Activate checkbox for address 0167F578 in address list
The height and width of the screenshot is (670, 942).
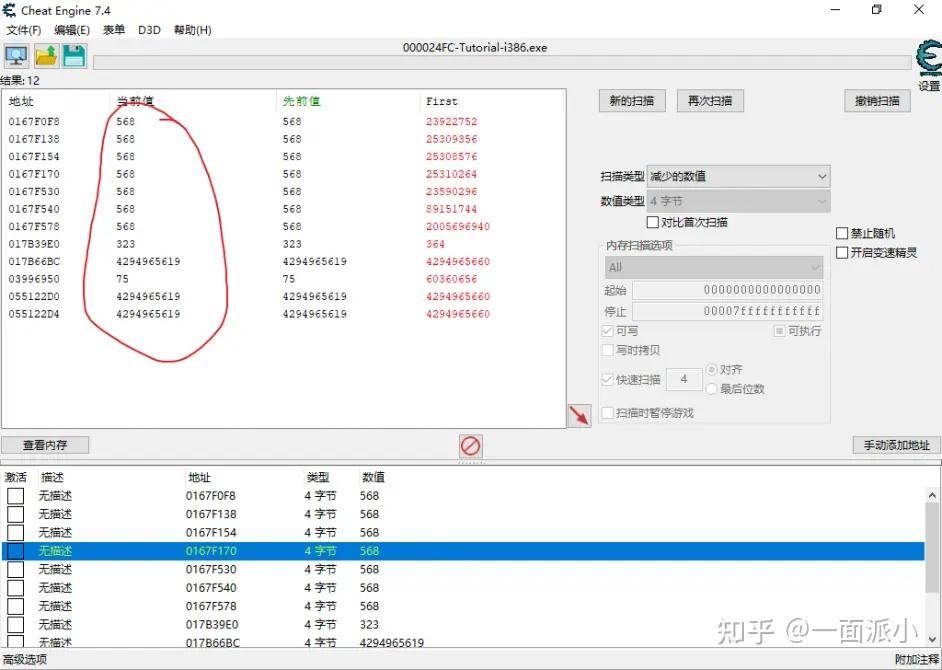point(16,606)
